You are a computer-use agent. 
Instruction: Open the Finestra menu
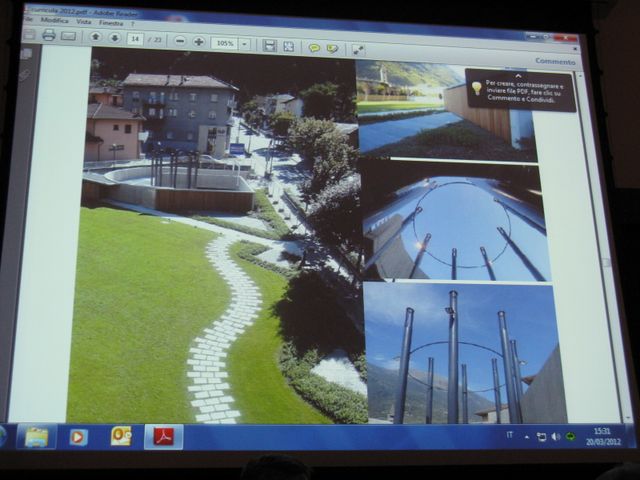[111, 23]
